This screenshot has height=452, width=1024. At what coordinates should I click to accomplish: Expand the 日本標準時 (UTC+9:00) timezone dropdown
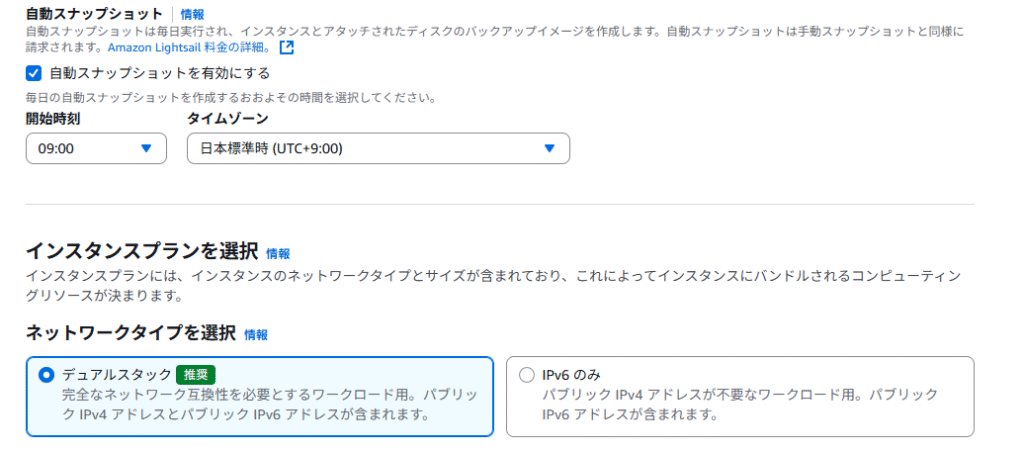coord(378,148)
